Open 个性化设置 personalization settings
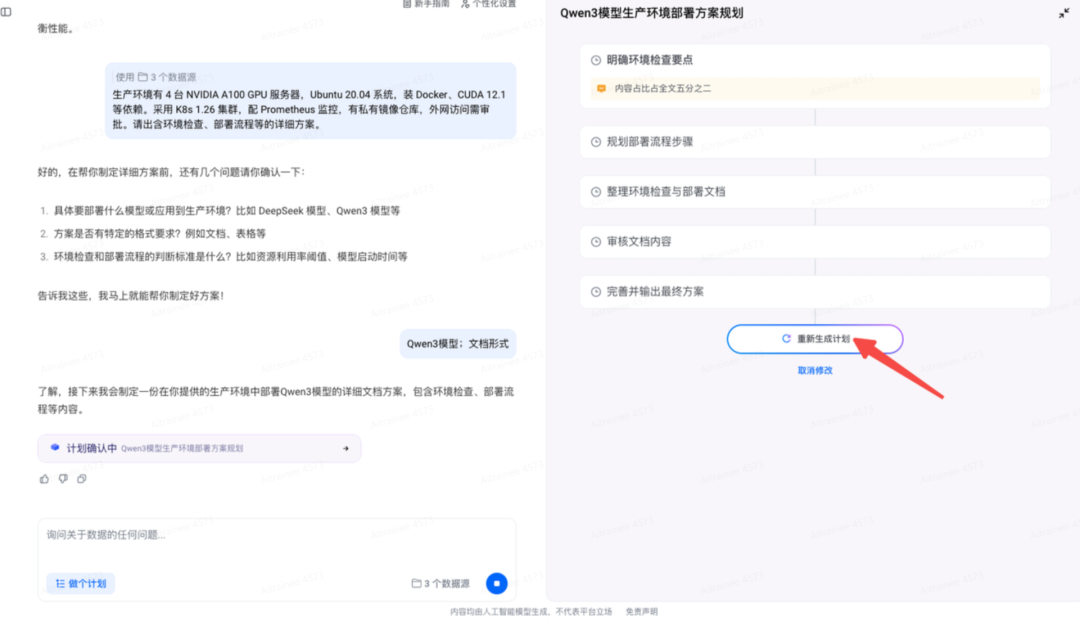Image resolution: width=1080 pixels, height=621 pixels. (488, 4)
